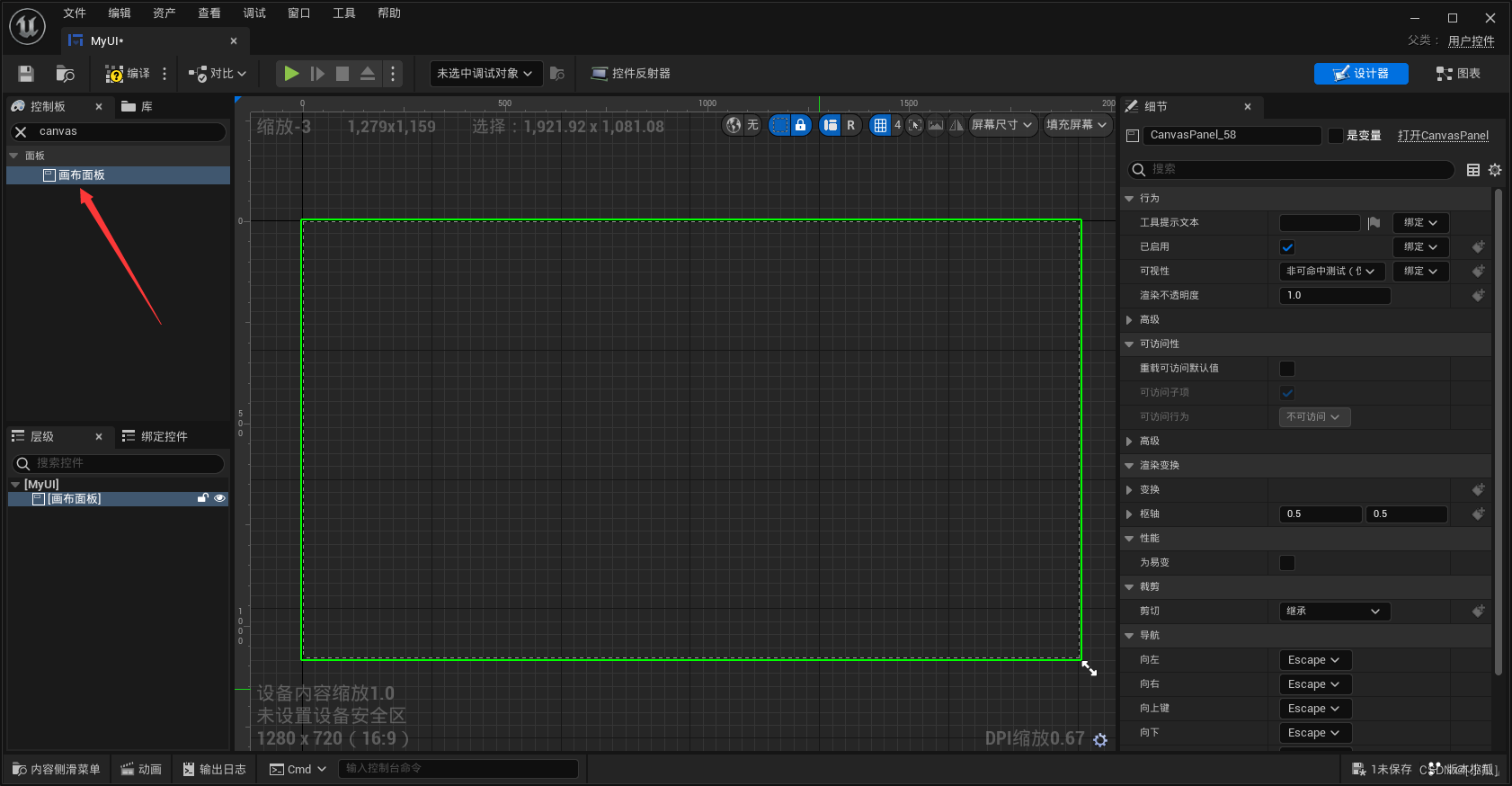Open the 编辑 menu

120,13
